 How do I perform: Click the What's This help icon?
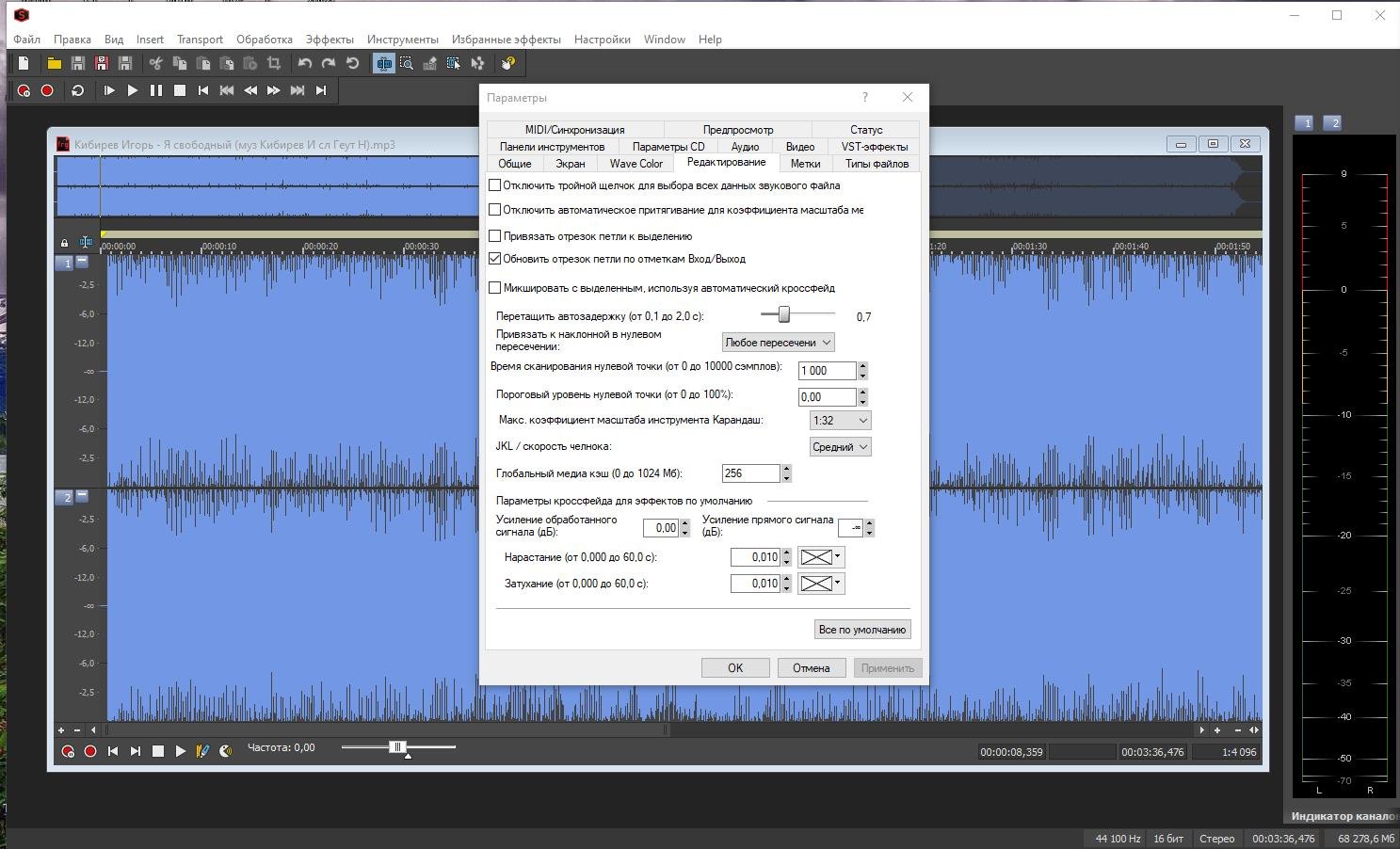click(x=508, y=63)
